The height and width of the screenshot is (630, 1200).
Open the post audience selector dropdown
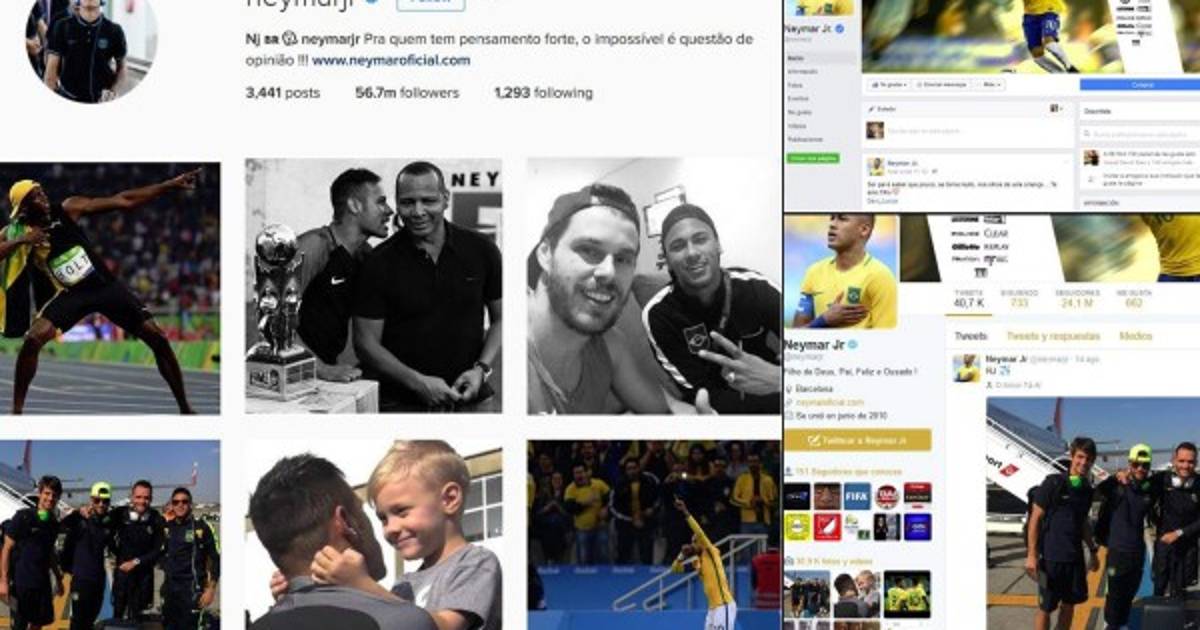pos(1055,108)
